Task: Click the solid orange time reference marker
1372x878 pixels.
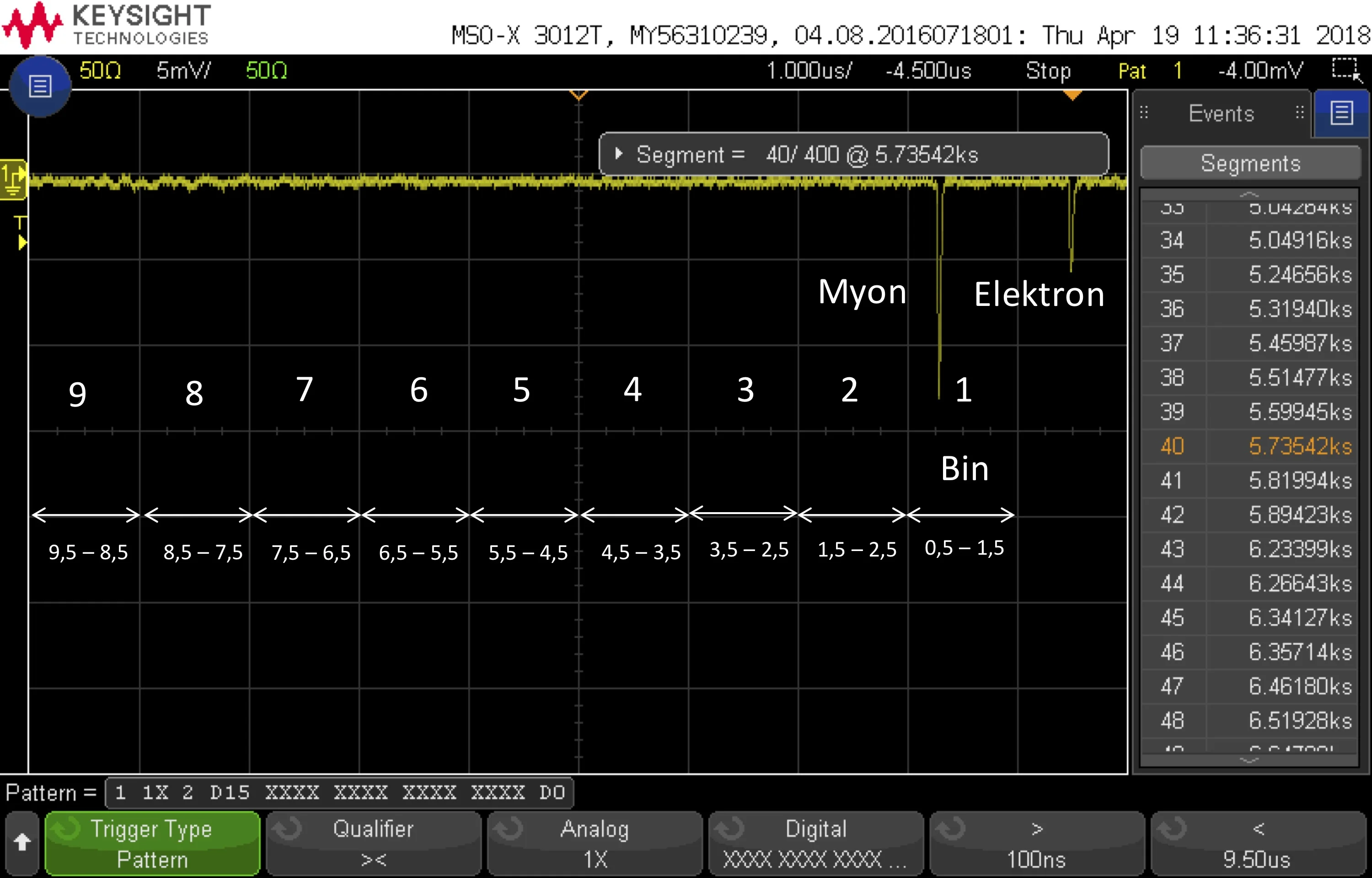Action: click(1072, 95)
